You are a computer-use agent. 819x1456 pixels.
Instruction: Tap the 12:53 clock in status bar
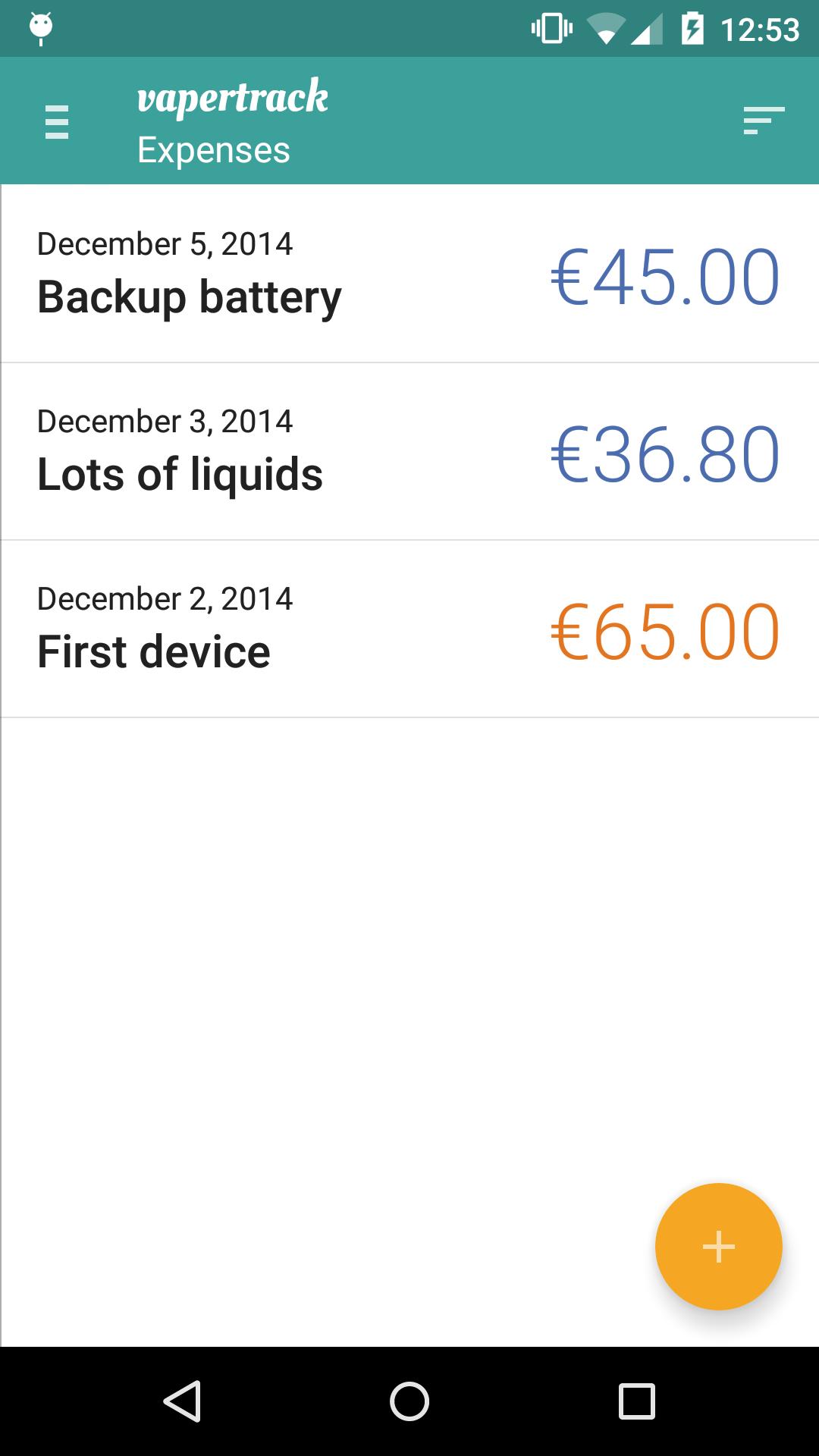pyautogui.click(x=760, y=30)
